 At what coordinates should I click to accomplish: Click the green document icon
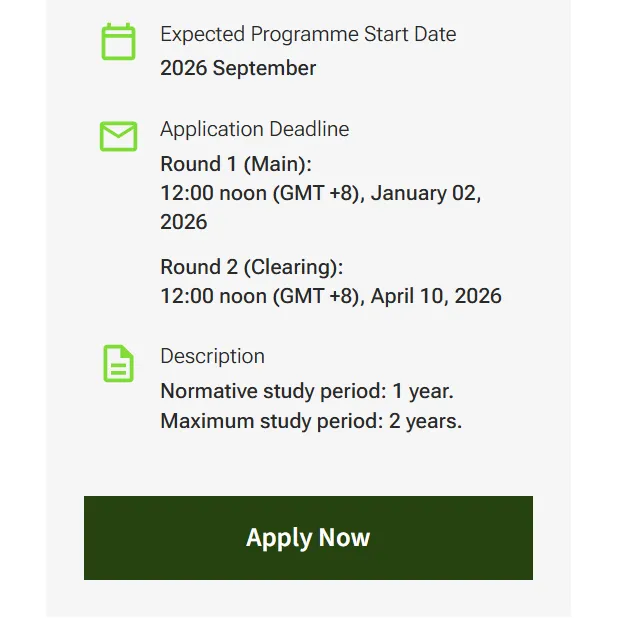118,363
